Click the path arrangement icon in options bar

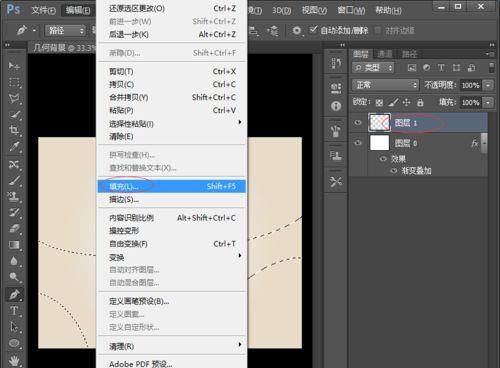(x=273, y=31)
